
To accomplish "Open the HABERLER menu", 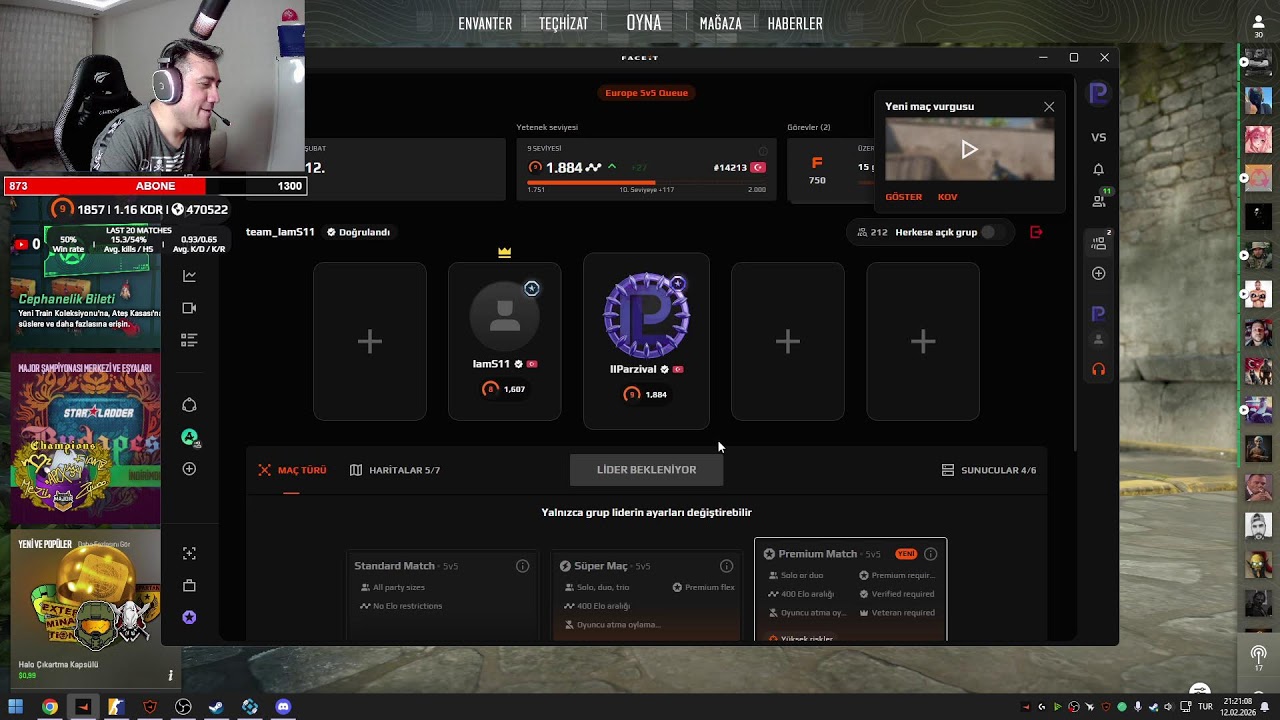I will (x=795, y=23).
